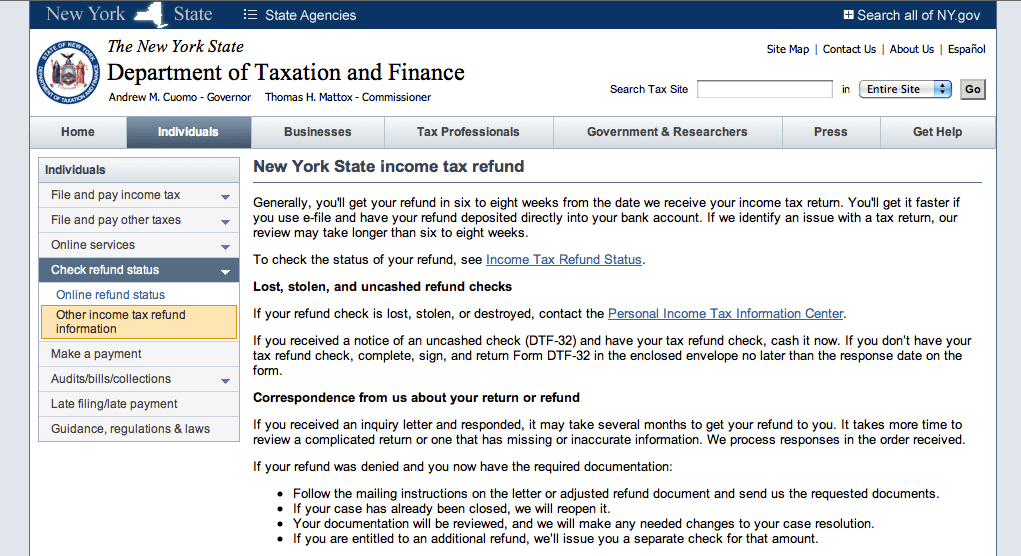
Task: Click Thomas H. Mattox - Commissioner text
Action: click(348, 98)
